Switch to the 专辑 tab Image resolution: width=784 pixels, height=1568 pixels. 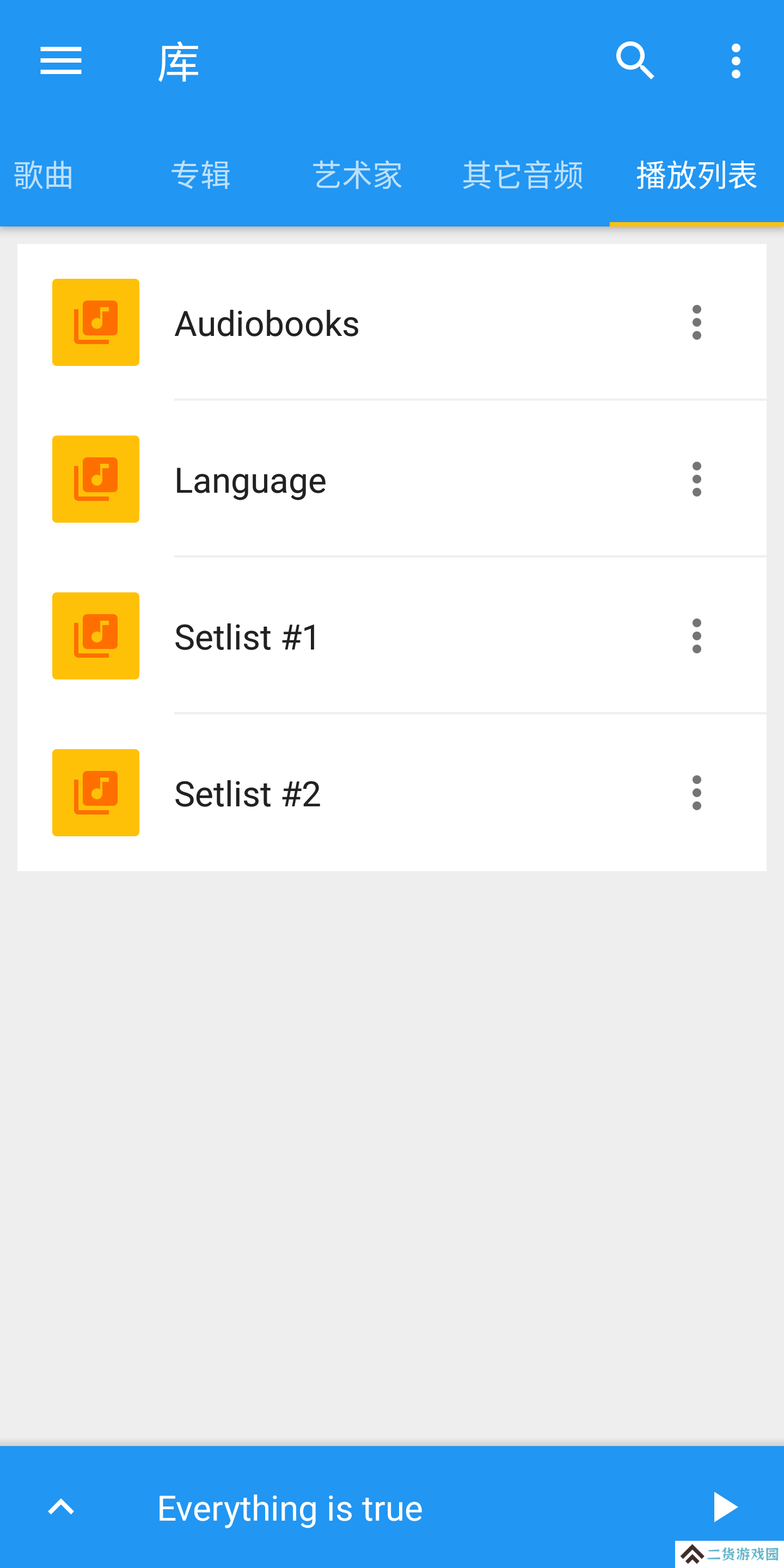pyautogui.click(x=201, y=175)
